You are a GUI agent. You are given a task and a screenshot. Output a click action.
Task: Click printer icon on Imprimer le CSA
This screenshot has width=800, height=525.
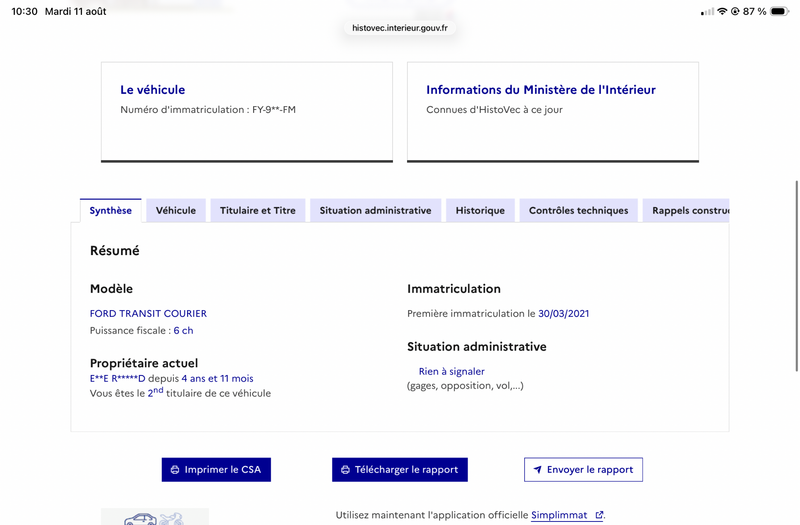pos(175,470)
